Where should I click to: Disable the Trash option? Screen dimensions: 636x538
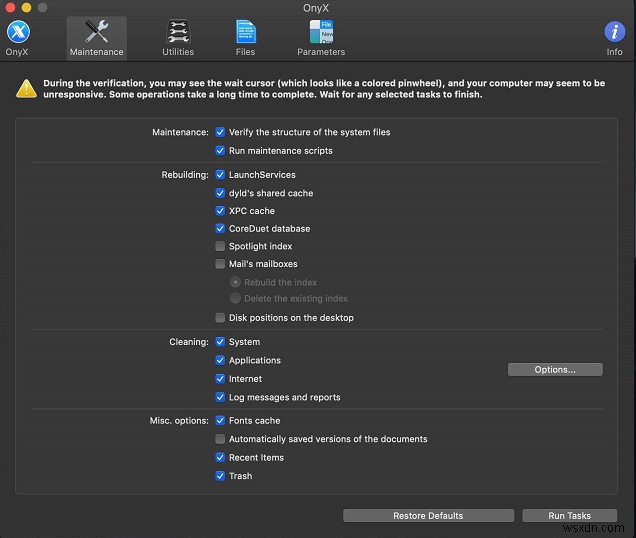point(220,476)
